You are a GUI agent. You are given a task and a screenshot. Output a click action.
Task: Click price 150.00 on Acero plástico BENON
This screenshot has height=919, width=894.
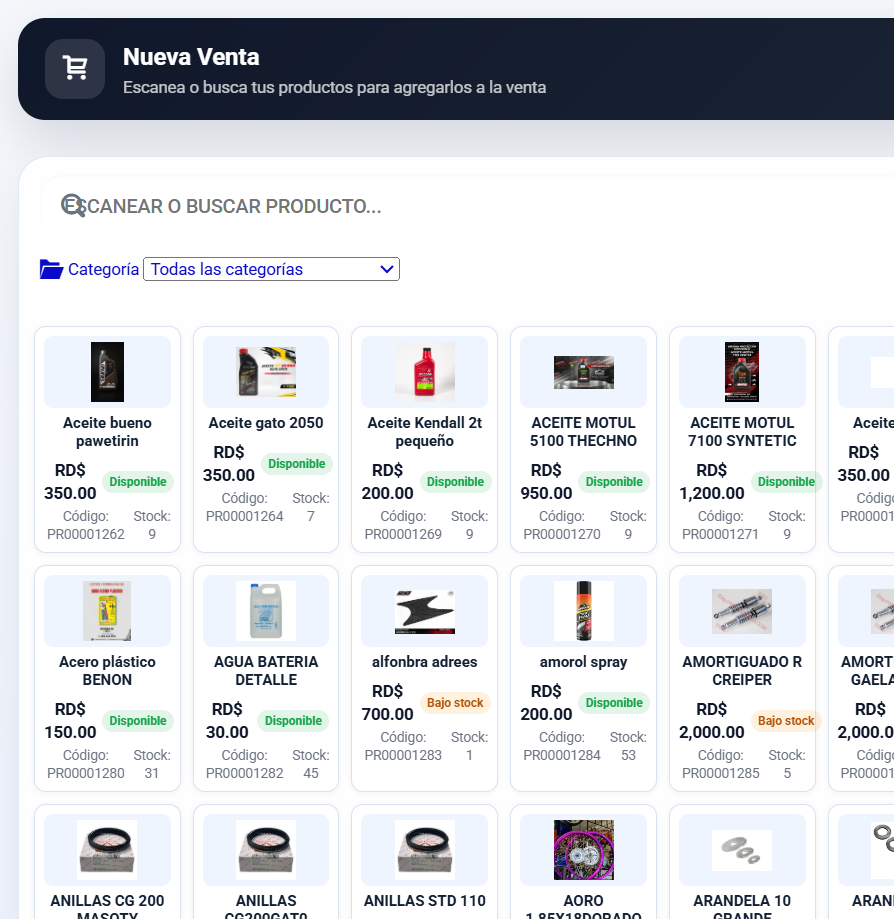[70, 732]
